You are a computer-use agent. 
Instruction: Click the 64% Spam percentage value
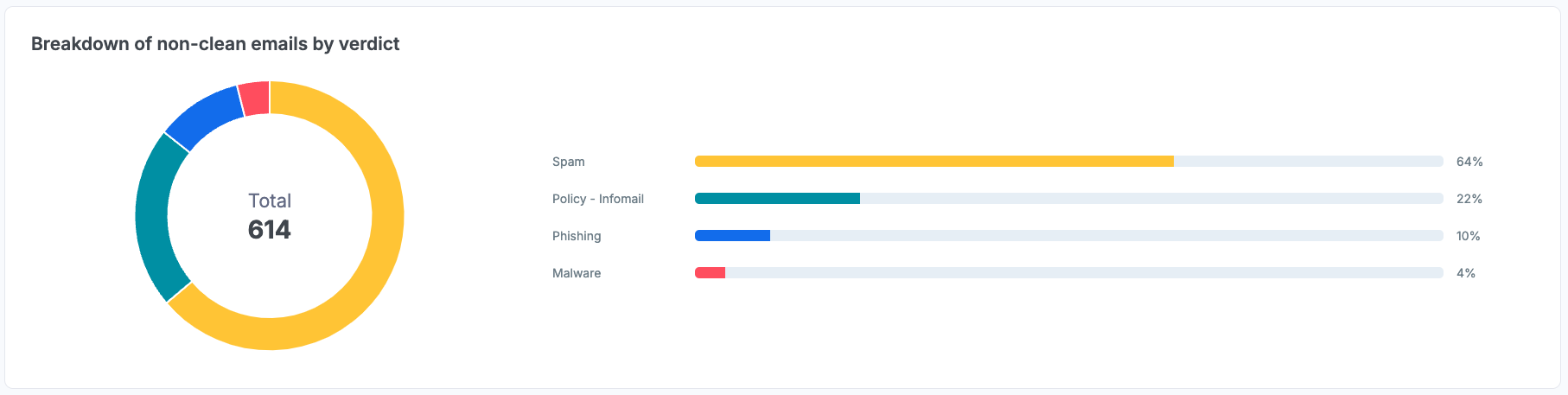point(1469,162)
